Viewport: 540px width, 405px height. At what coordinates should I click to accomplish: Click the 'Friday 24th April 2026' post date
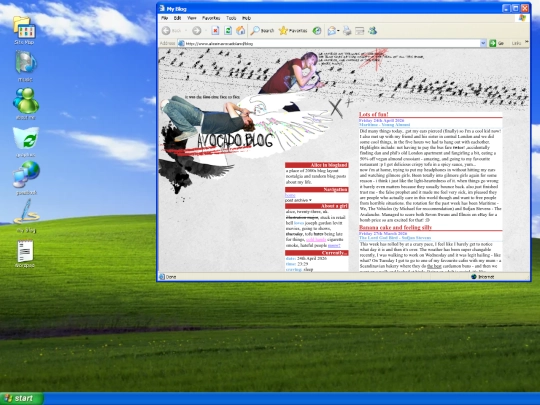click(x=381, y=121)
